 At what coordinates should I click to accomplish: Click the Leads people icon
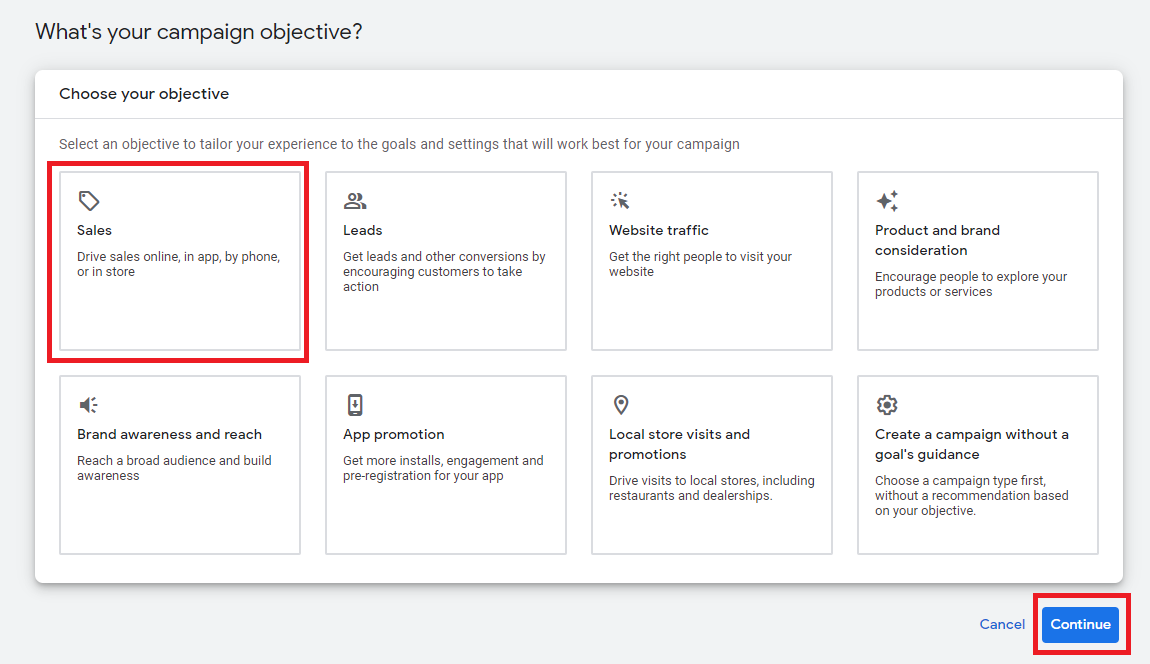coord(355,200)
